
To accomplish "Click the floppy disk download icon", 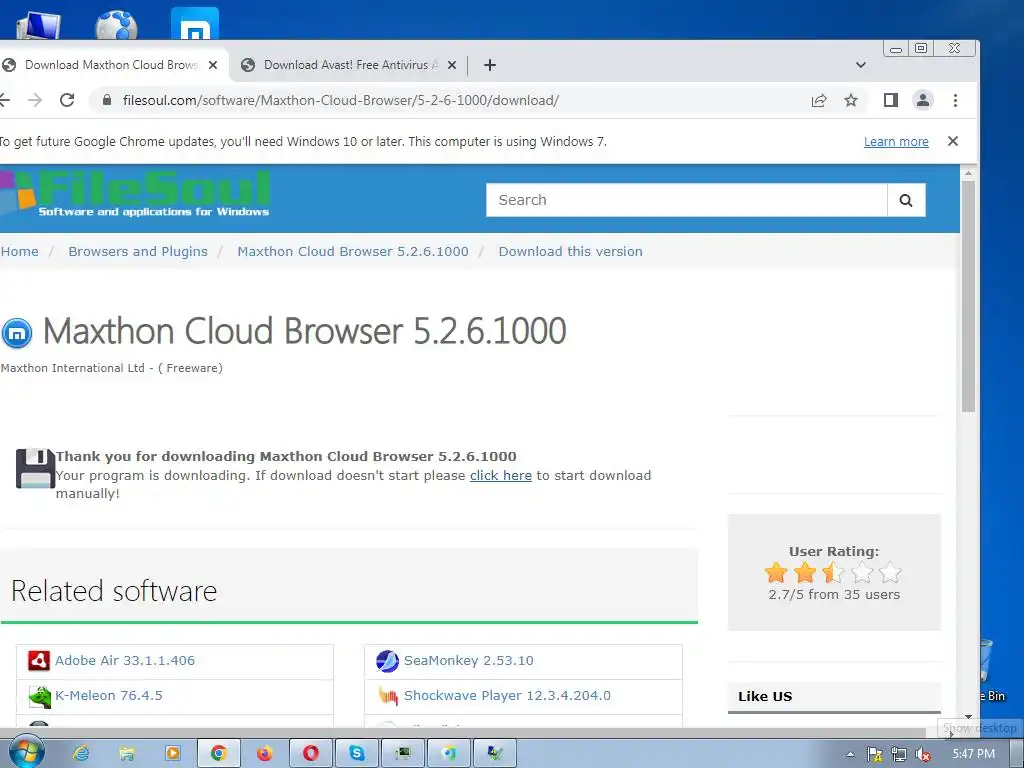I will (x=35, y=468).
